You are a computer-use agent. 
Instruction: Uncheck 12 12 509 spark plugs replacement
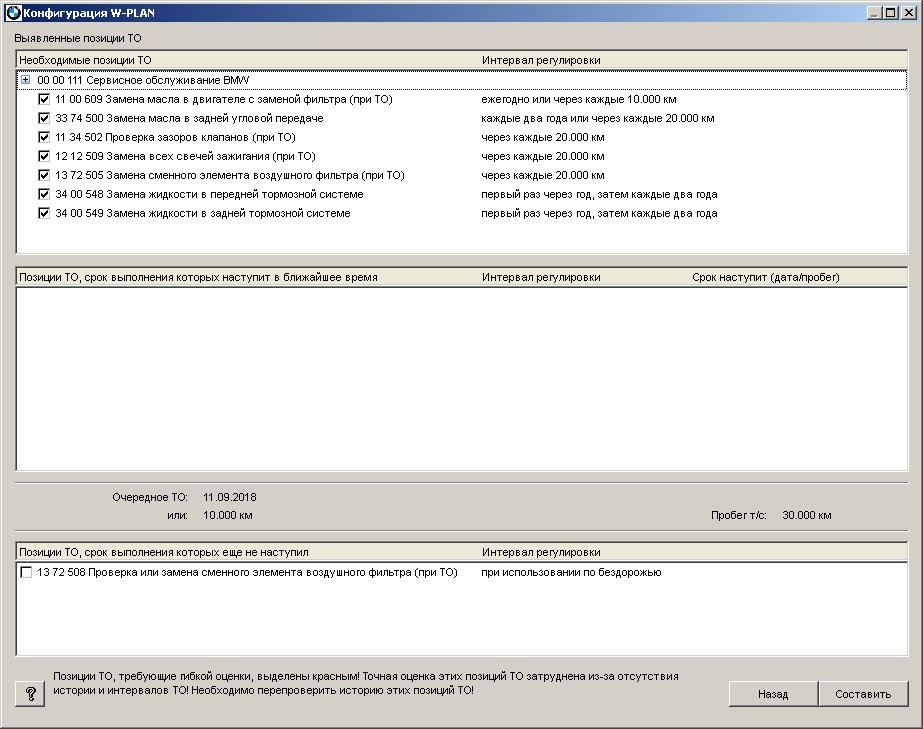(44, 156)
